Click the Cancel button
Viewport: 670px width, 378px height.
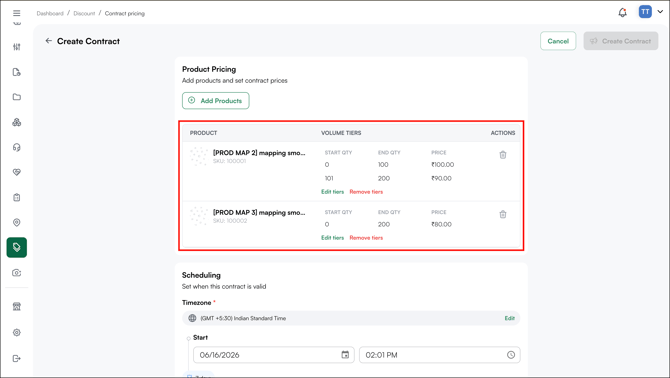coord(558,41)
